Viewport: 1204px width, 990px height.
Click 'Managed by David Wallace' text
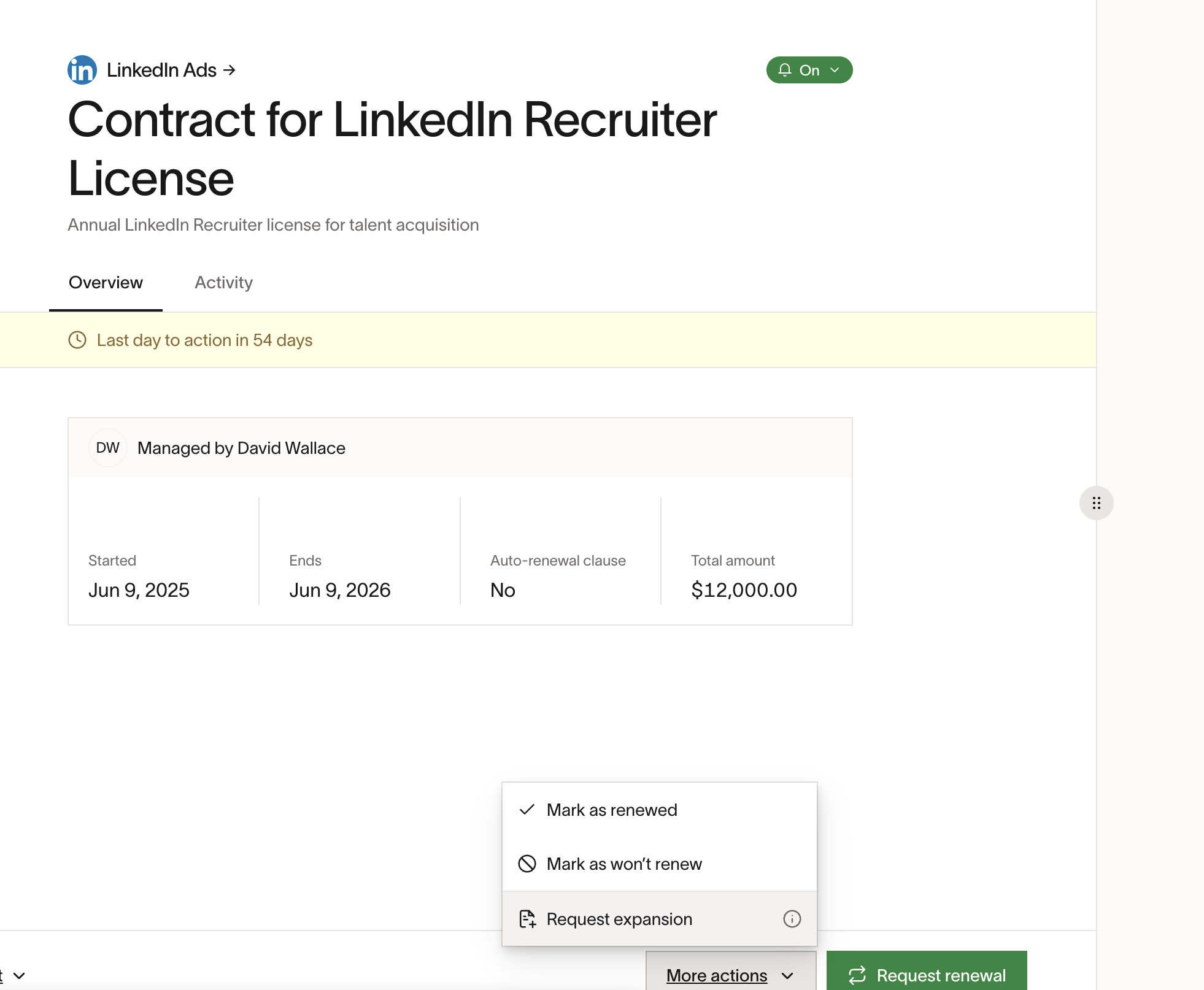241,448
